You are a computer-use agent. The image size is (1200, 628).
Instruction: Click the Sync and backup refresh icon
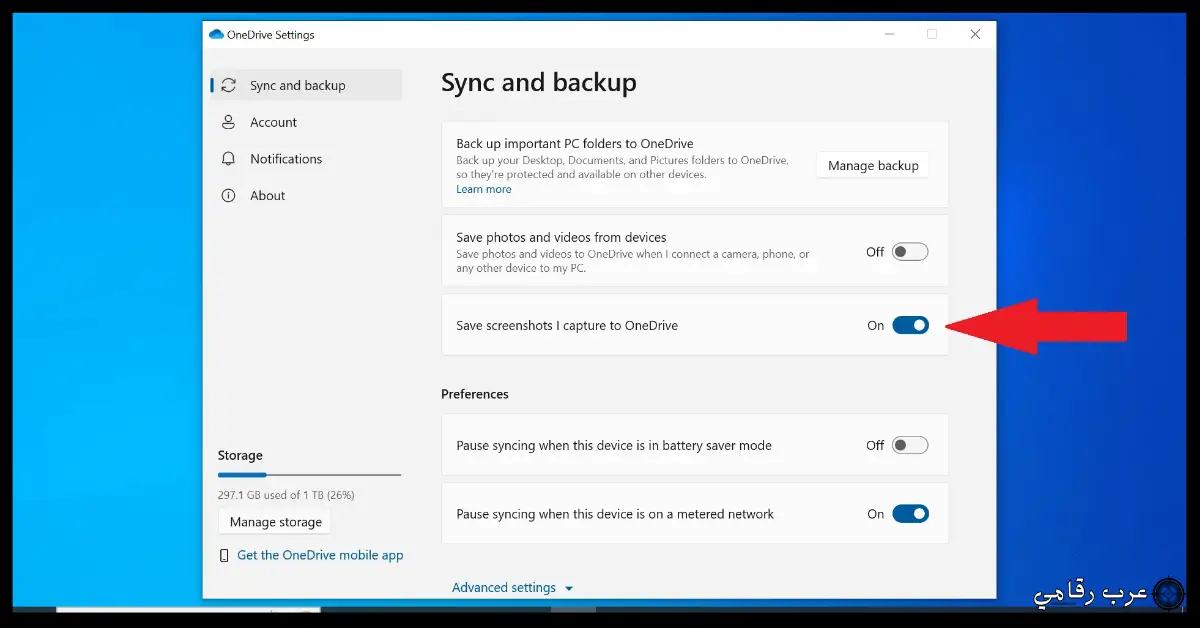[x=229, y=85]
